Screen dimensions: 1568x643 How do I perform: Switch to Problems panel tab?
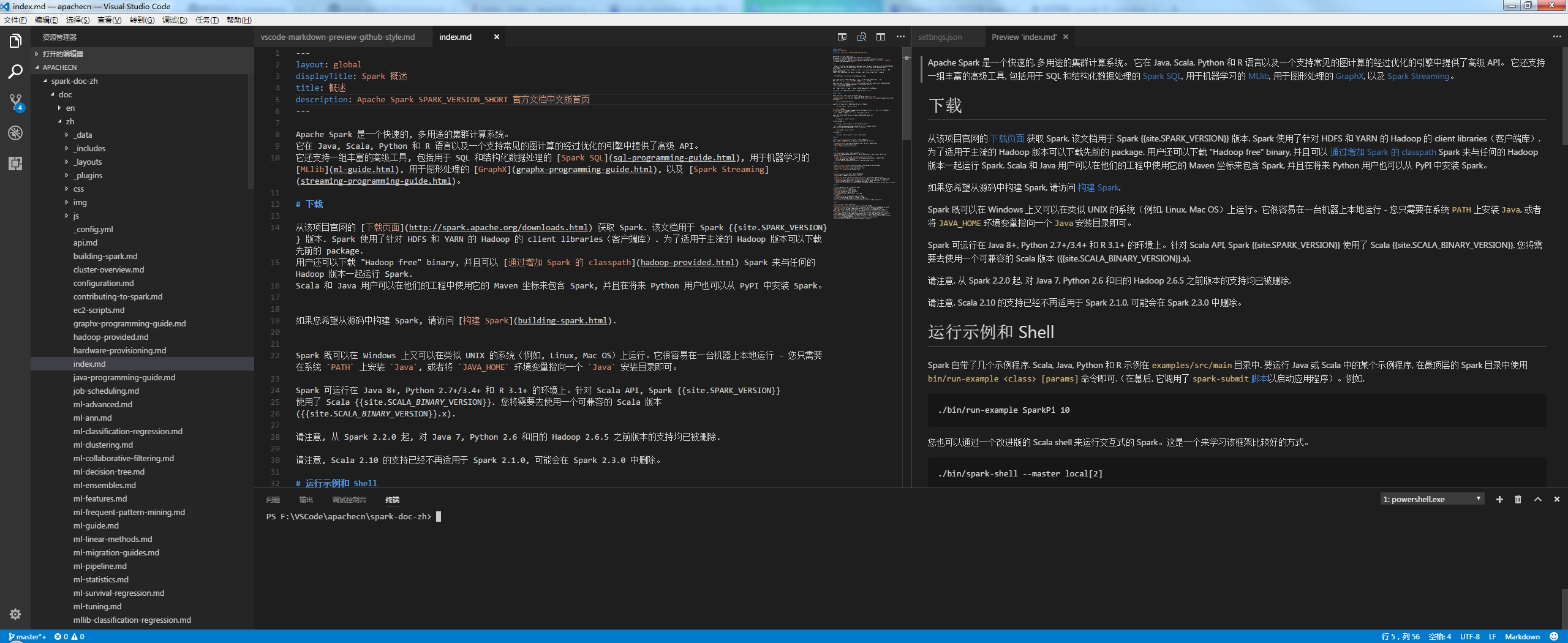point(273,500)
